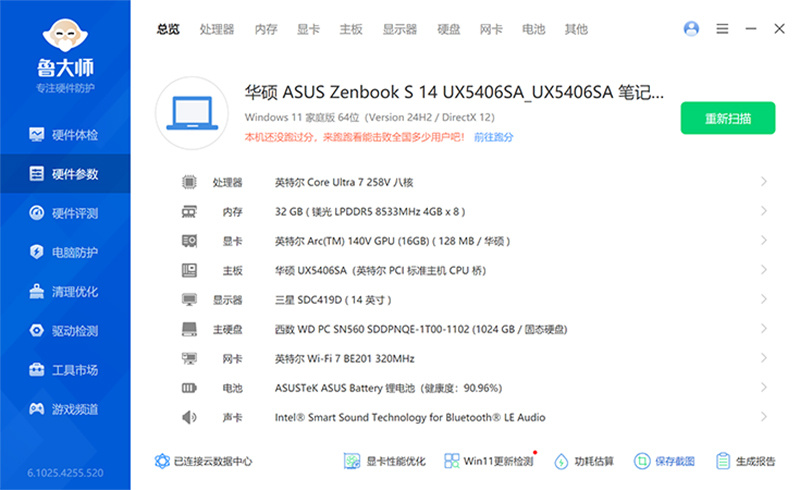Open the user account avatar
Screen dimensions: 800x490
[x=691, y=29]
